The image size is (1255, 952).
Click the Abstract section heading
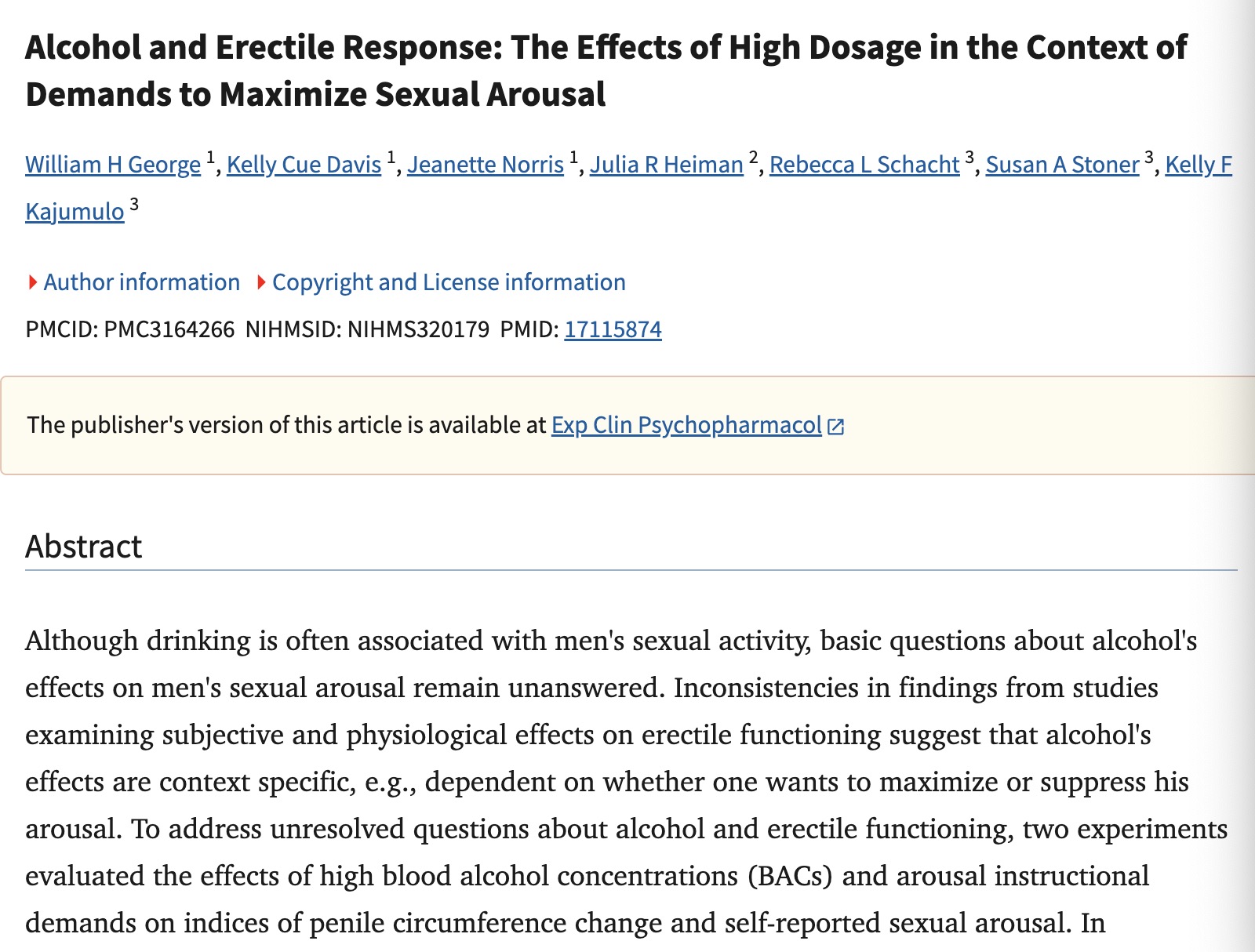click(84, 547)
